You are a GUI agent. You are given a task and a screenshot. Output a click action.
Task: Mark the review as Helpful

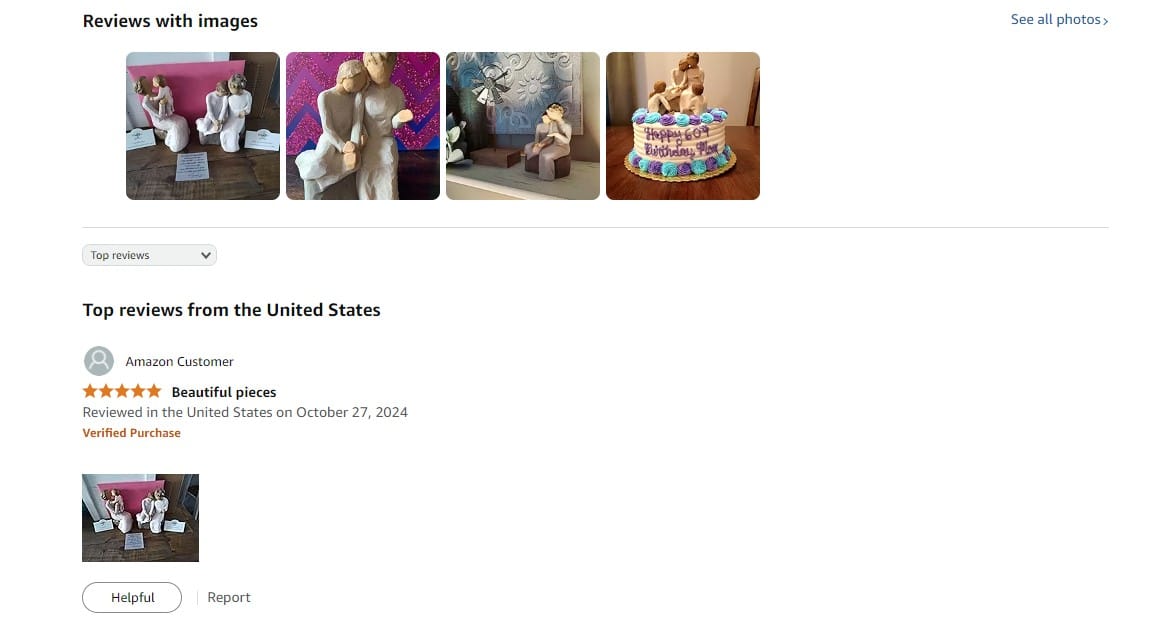pos(132,598)
